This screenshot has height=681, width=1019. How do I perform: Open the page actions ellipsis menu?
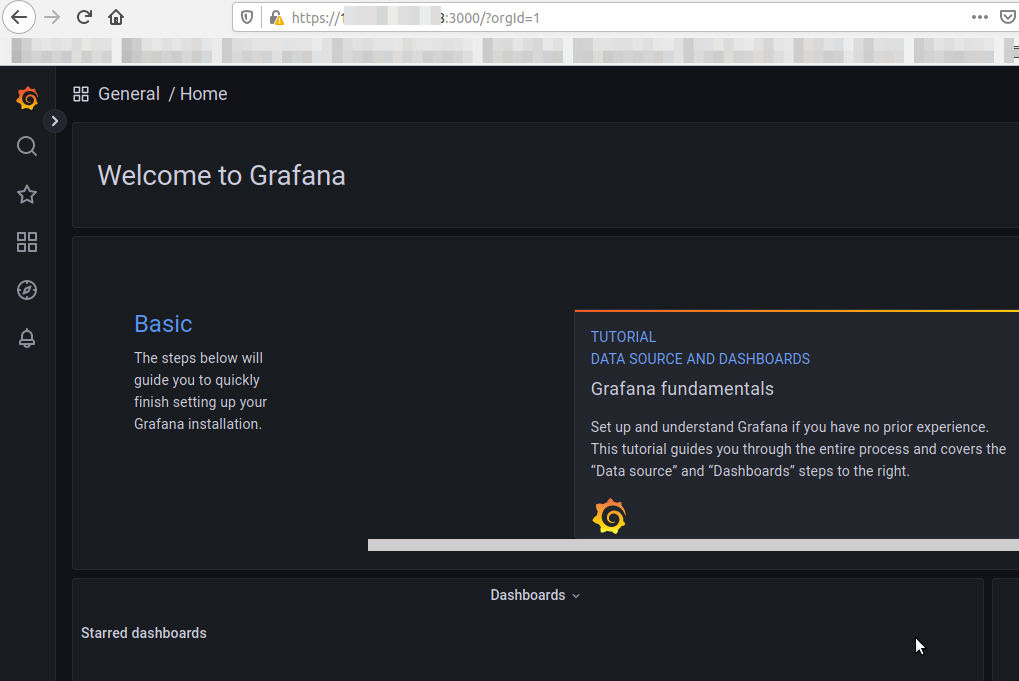tap(980, 17)
